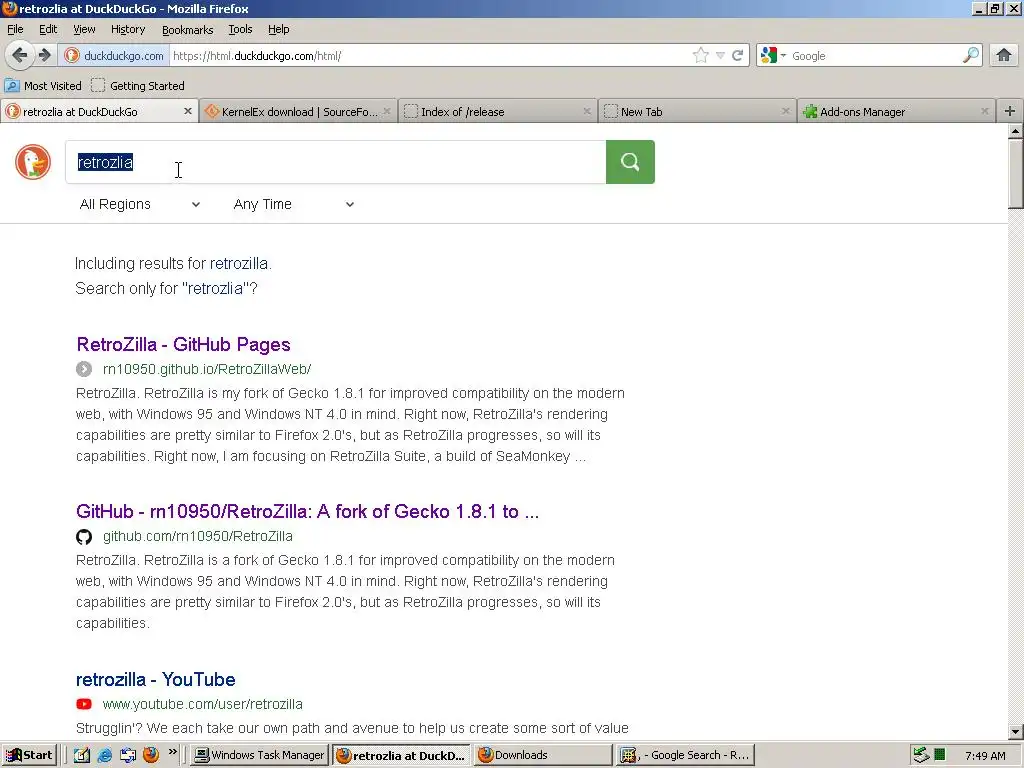Click the green square system tray icon
The height and width of the screenshot is (768, 1024).
click(940, 755)
